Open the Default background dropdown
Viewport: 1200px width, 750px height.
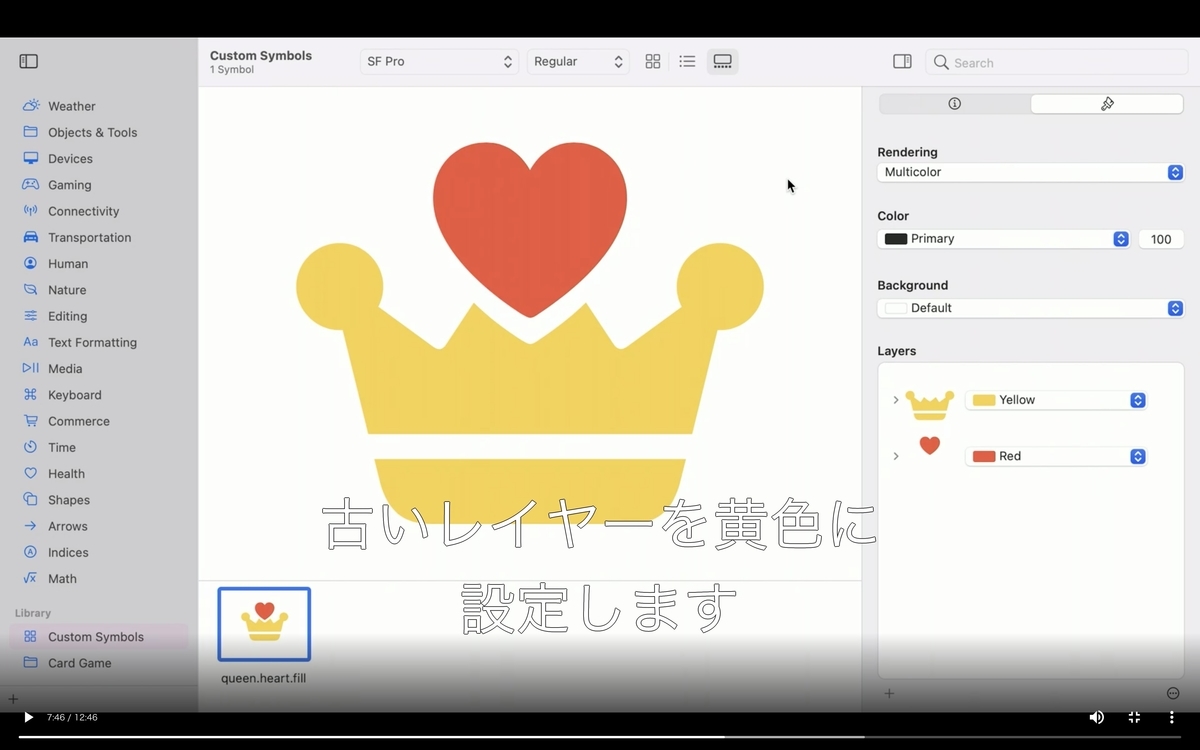[x=1030, y=308]
